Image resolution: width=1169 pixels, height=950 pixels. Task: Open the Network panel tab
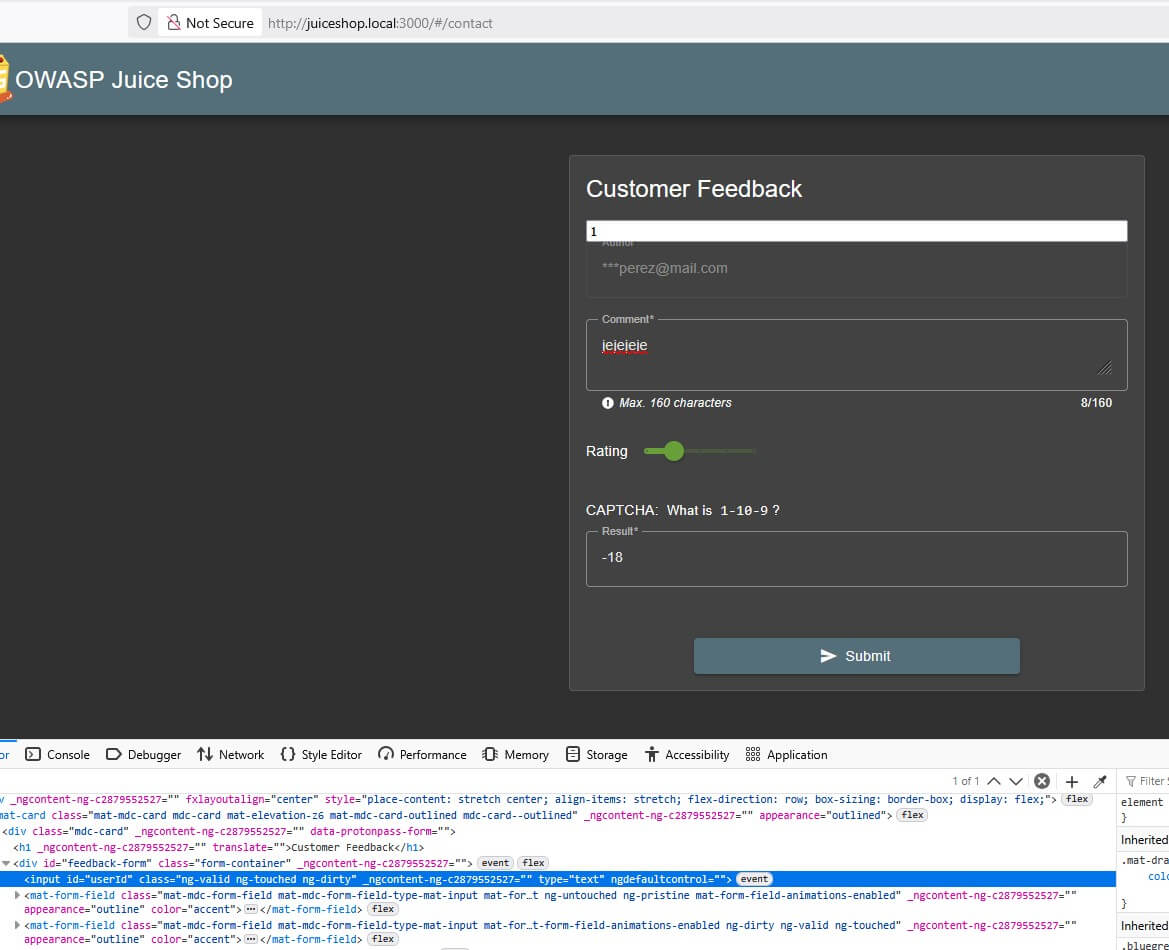pyautogui.click(x=230, y=755)
